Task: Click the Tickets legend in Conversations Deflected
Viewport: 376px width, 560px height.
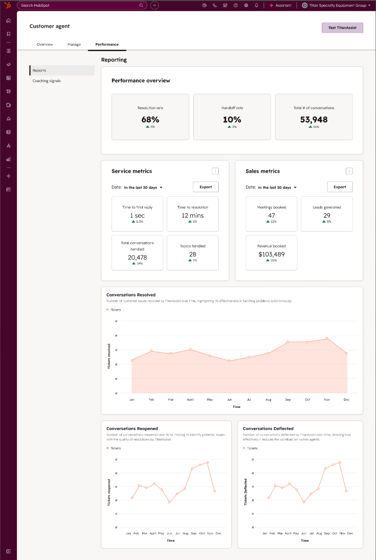Action: [250, 448]
